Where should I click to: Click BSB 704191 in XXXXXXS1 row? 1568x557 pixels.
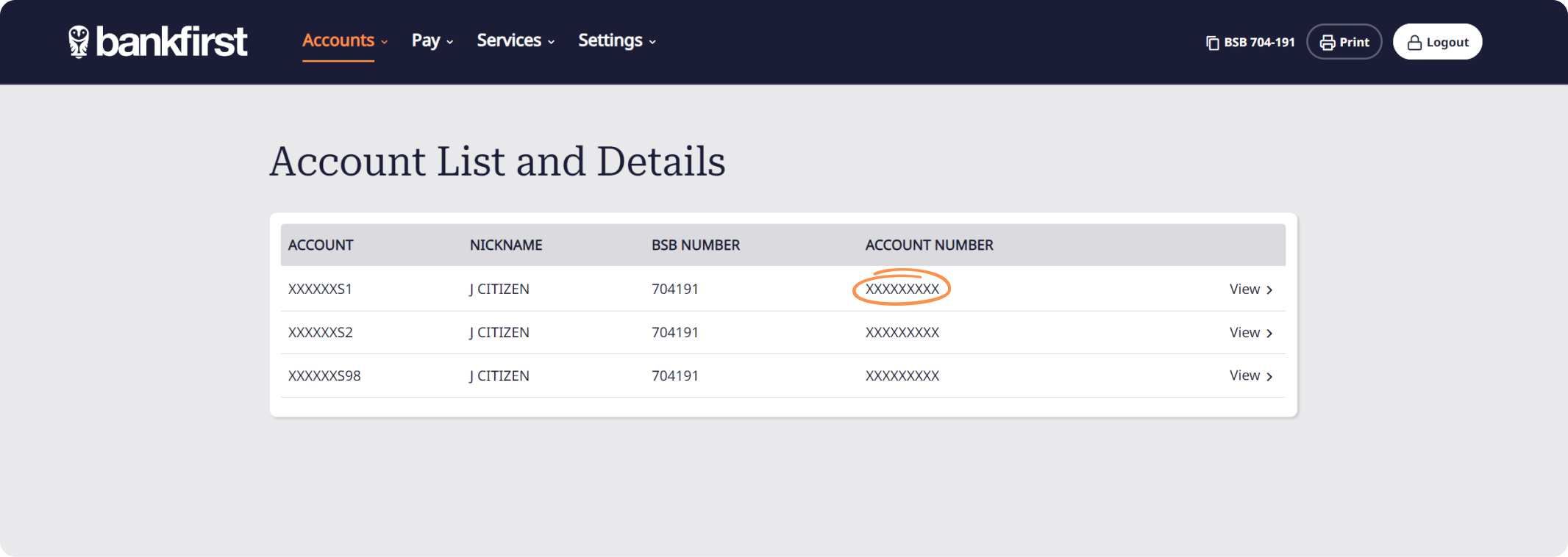[675, 289]
